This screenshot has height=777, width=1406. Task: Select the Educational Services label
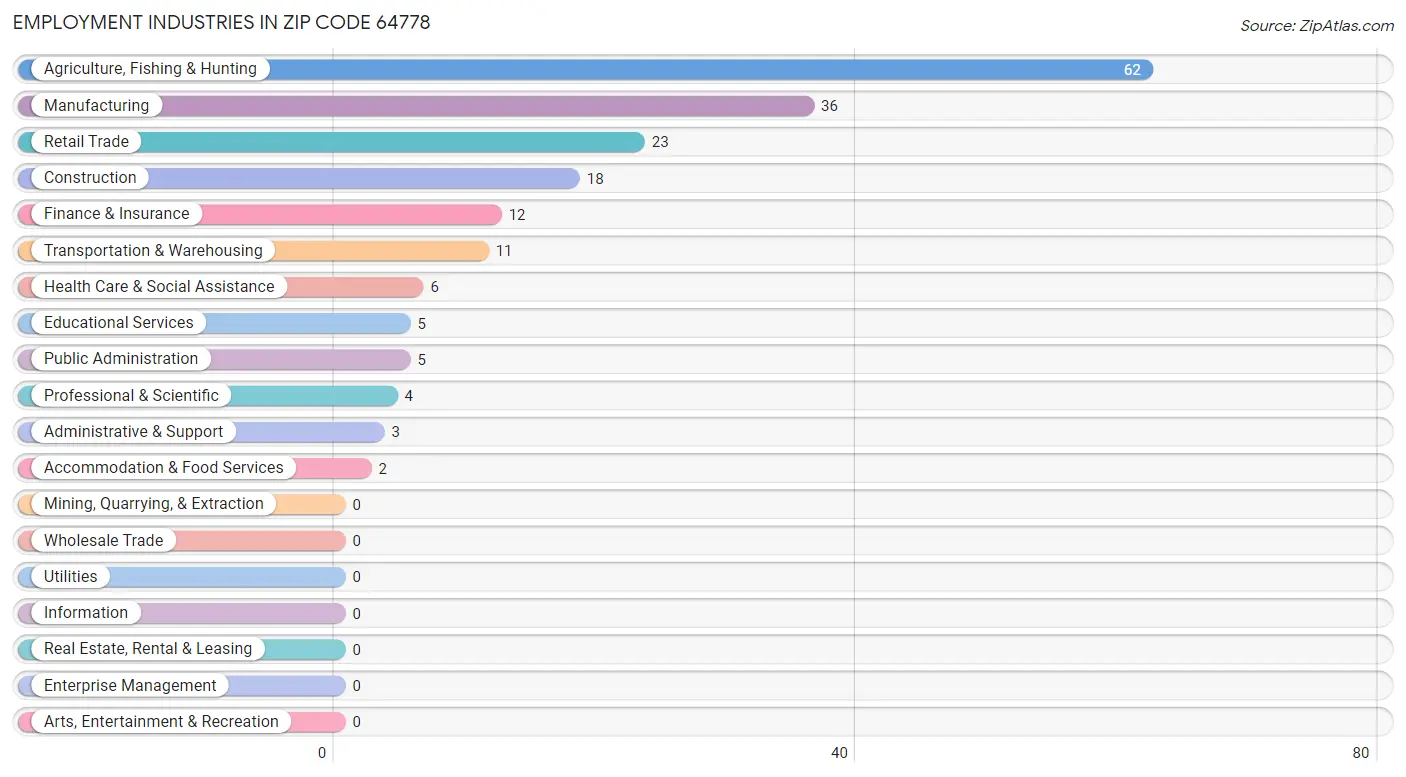(119, 322)
